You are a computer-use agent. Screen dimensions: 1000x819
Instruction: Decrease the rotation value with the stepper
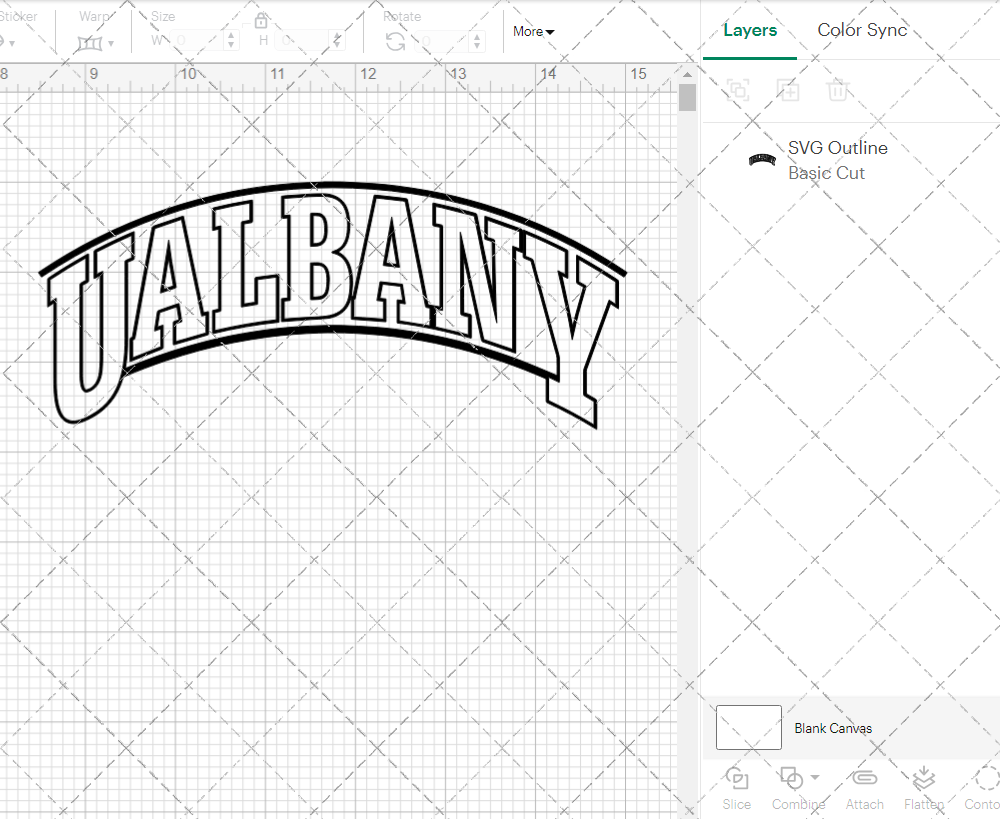coord(476,44)
